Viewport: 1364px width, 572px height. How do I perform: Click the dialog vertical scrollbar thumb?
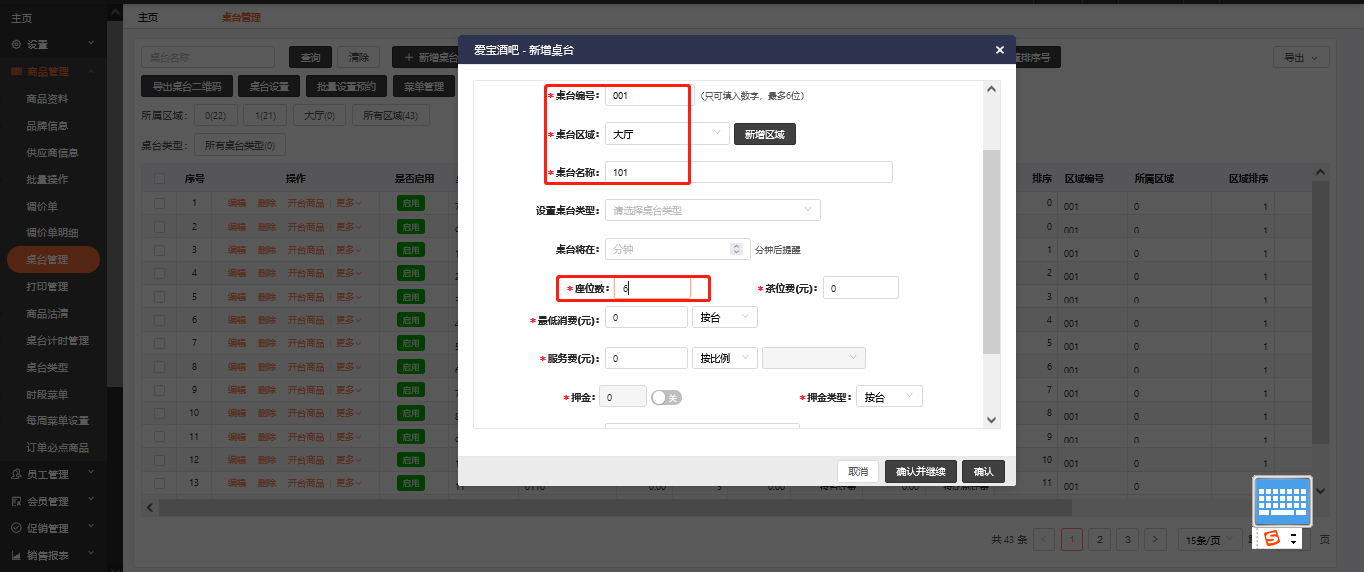pyautogui.click(x=992, y=252)
